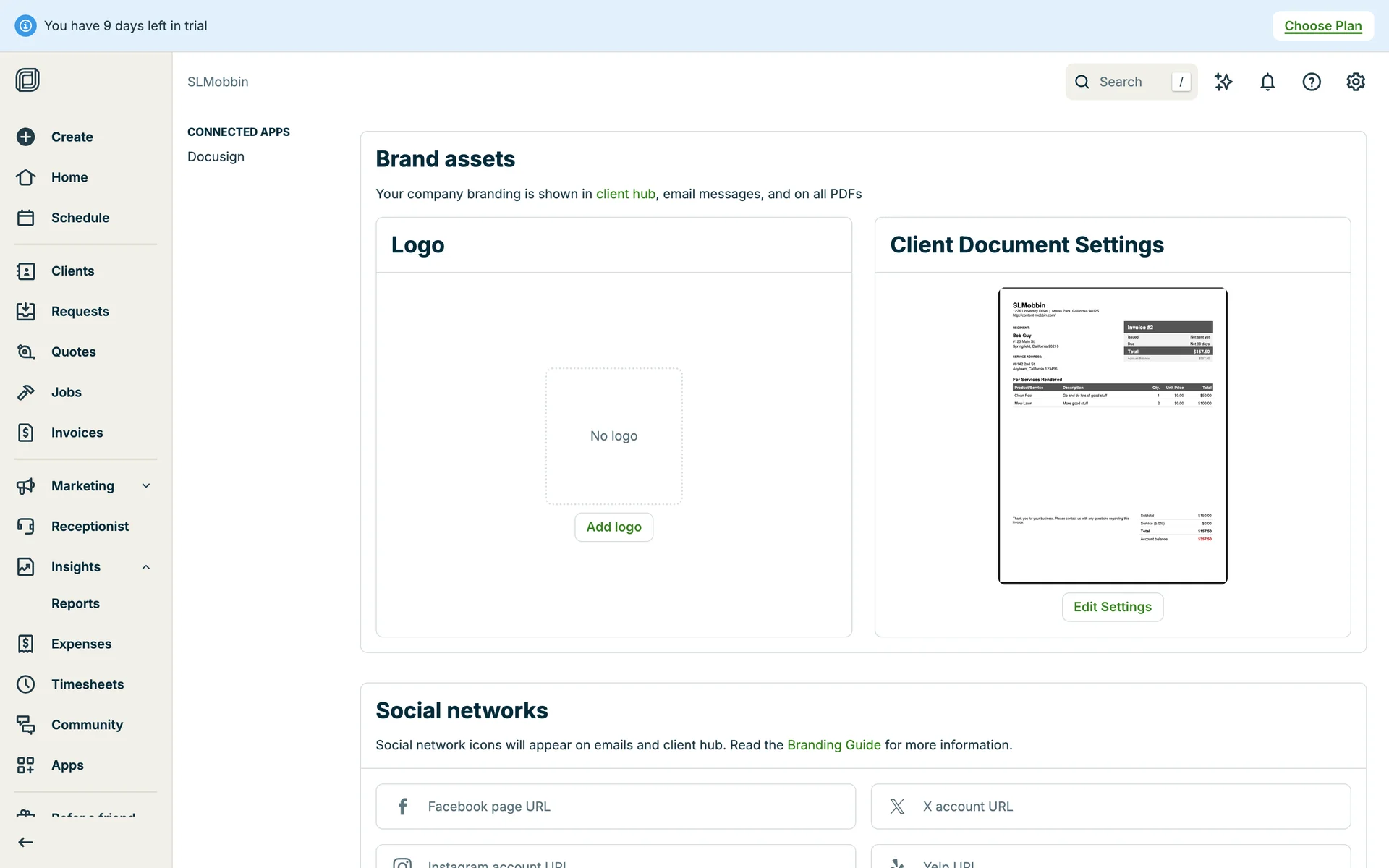Open Timesheets clock item
The image size is (1389, 868).
coord(87,684)
